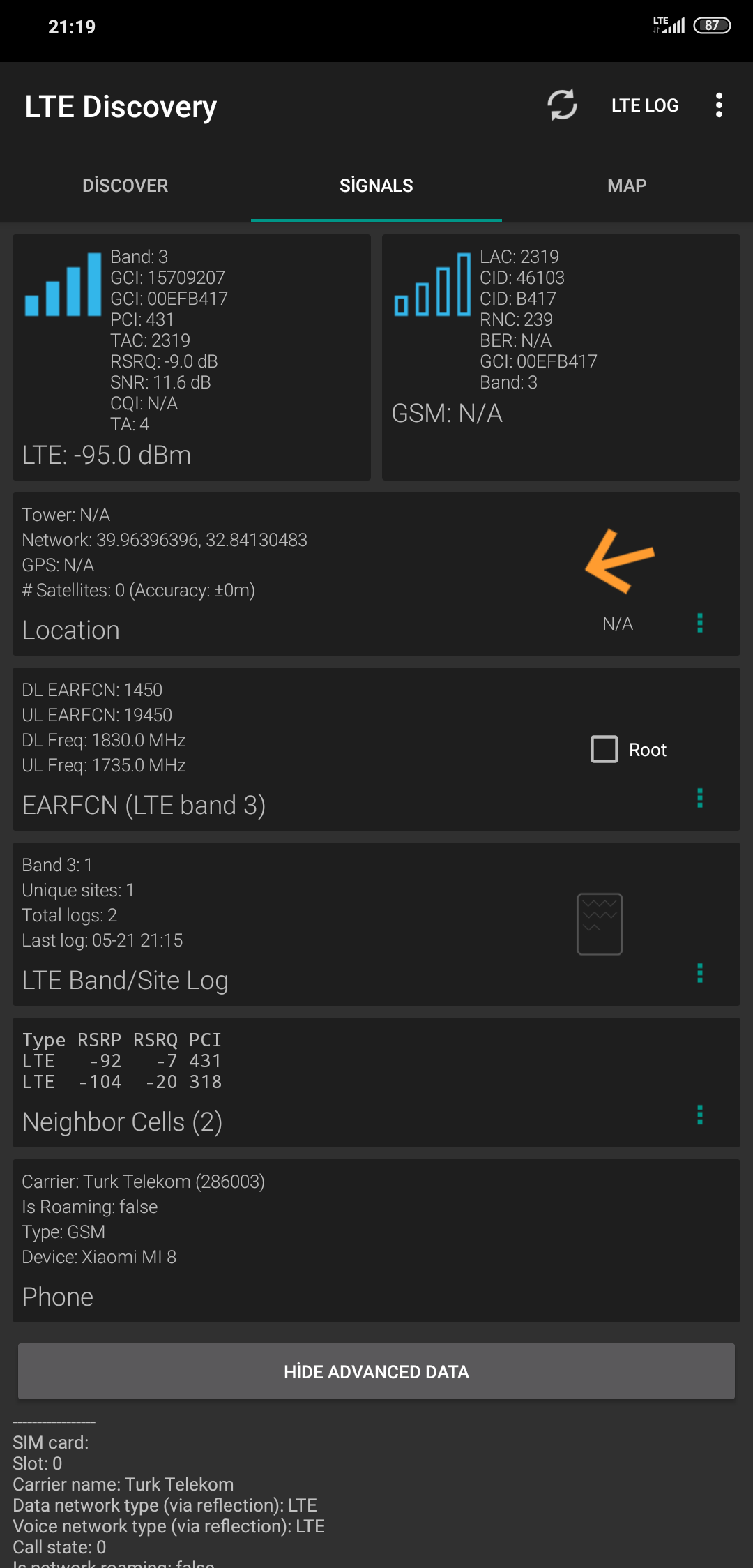Open EARFCN card options menu

coord(700,798)
